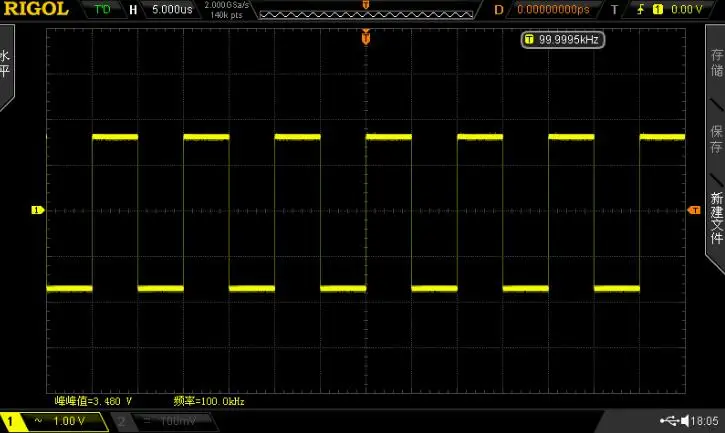Open channel 1 scale 1.00 V label

(69, 421)
